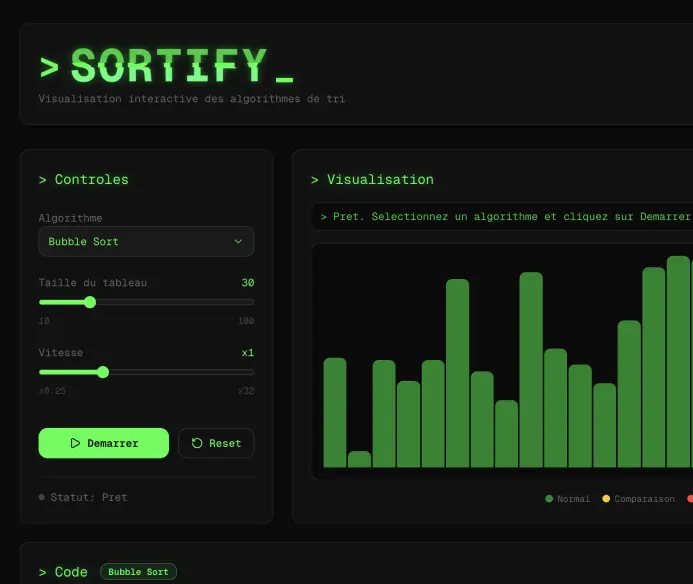Click the play icon inside Demarrer

tap(75, 443)
